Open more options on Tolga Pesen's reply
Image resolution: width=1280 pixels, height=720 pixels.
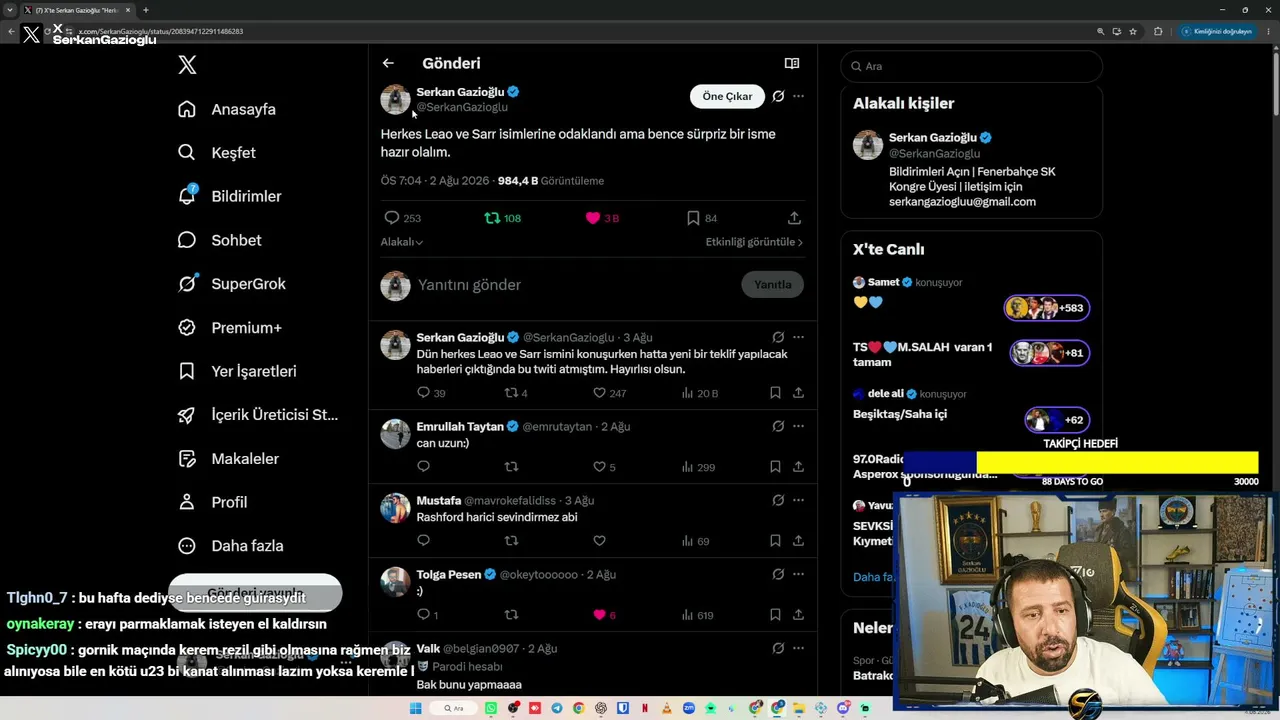coord(798,574)
